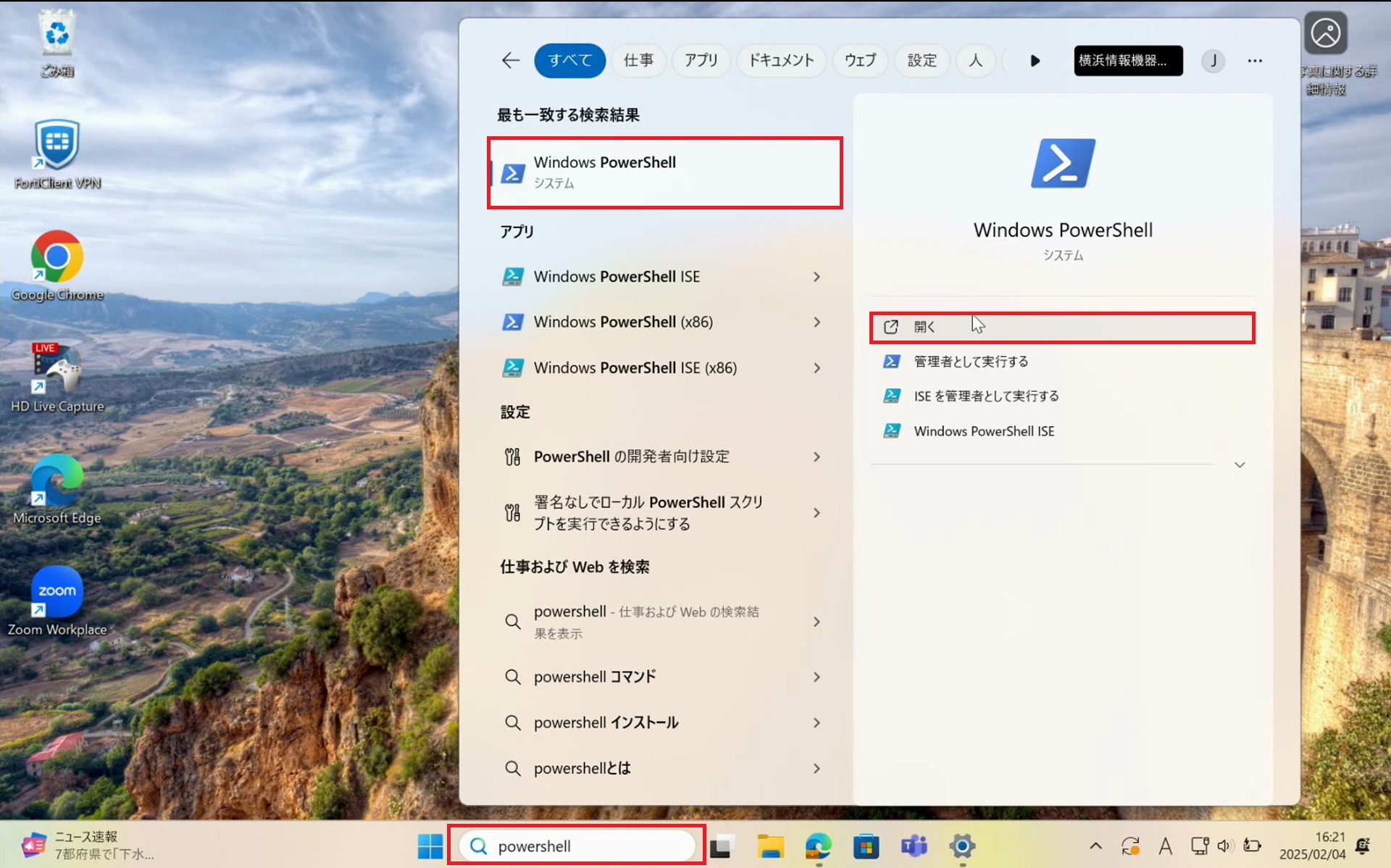Click the taskbar search box with powershell

(x=577, y=846)
